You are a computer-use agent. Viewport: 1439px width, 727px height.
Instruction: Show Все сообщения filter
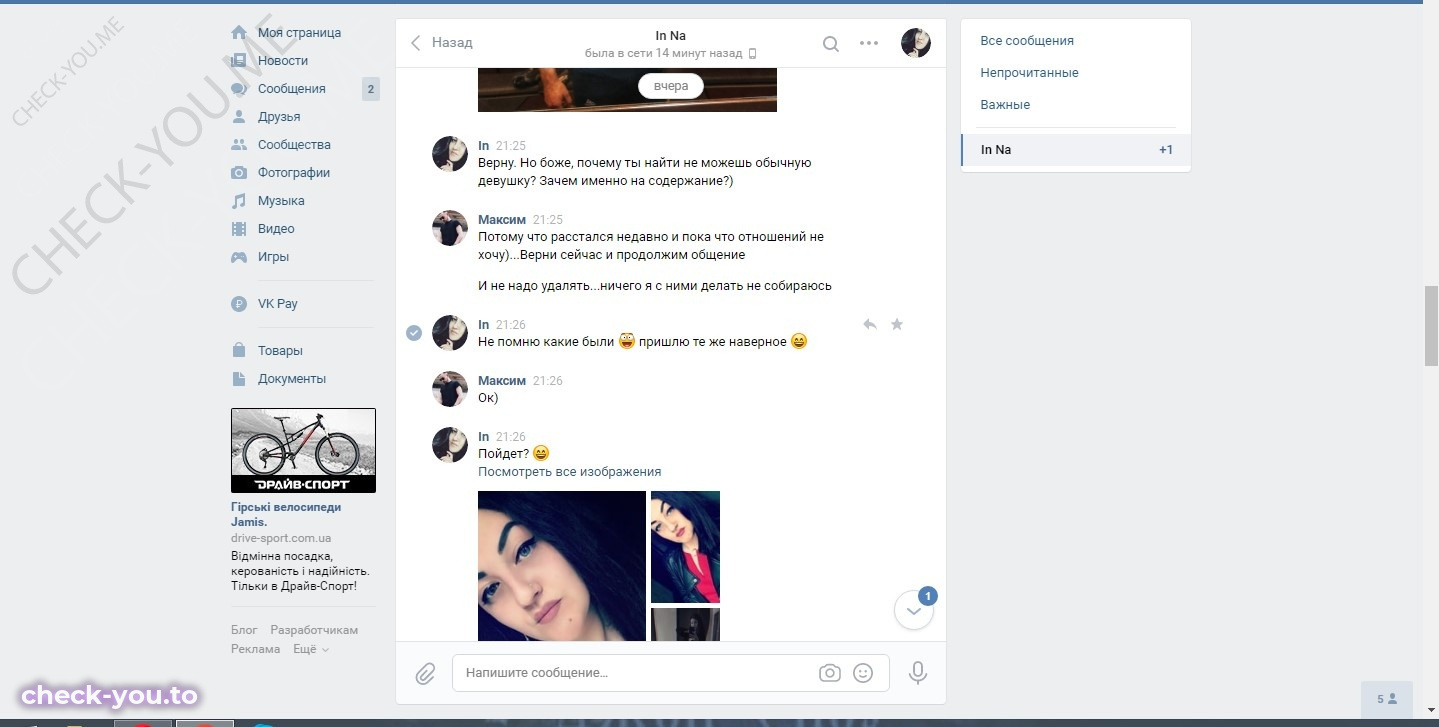pos(1027,41)
